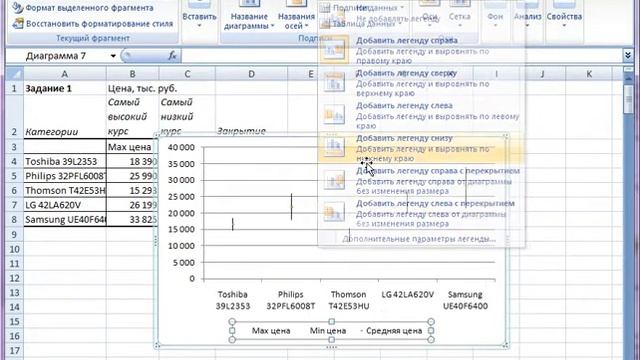640x360 pixels.
Task: Click the legend-left layout thumbnail icon
Action: [334, 115]
